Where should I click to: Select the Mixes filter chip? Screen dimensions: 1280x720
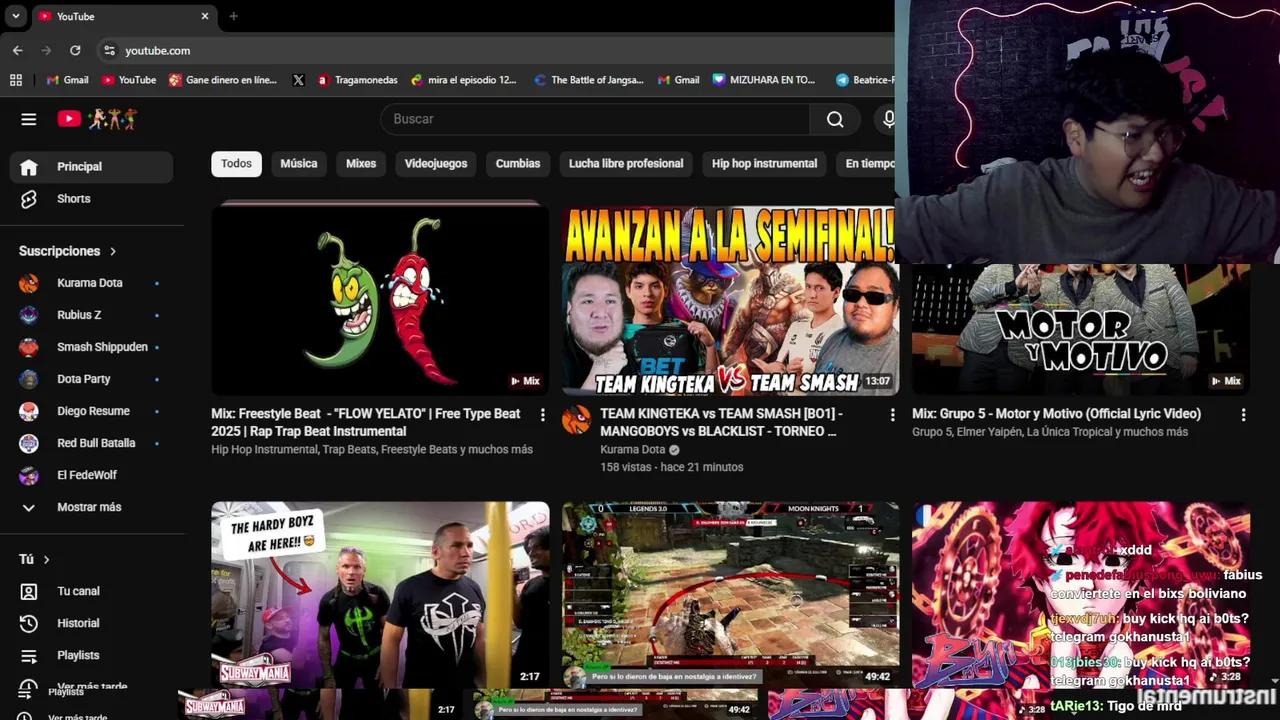[x=361, y=164]
